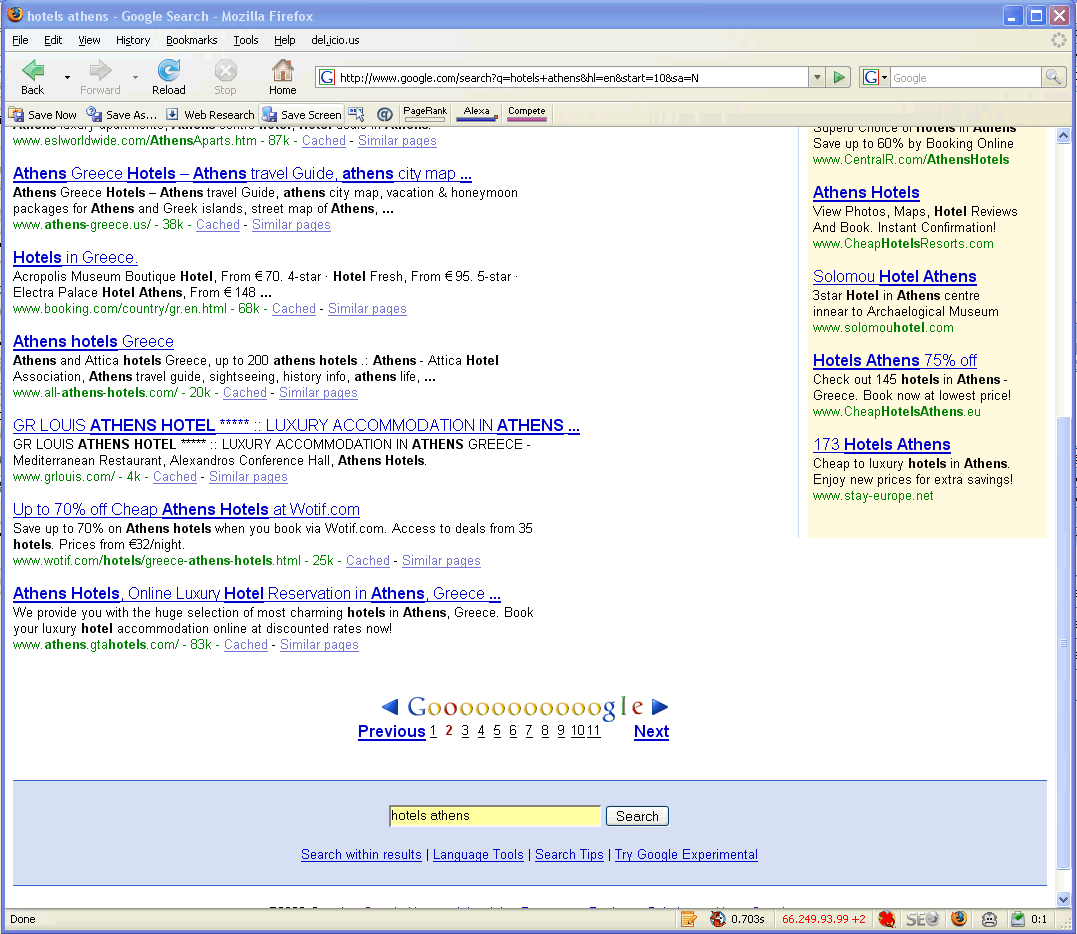Click the notepad icon in the status bar

[688, 919]
